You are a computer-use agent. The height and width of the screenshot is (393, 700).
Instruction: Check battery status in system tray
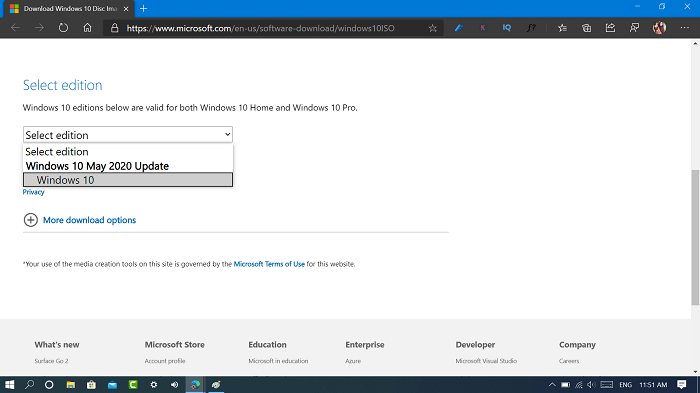(x=565, y=385)
